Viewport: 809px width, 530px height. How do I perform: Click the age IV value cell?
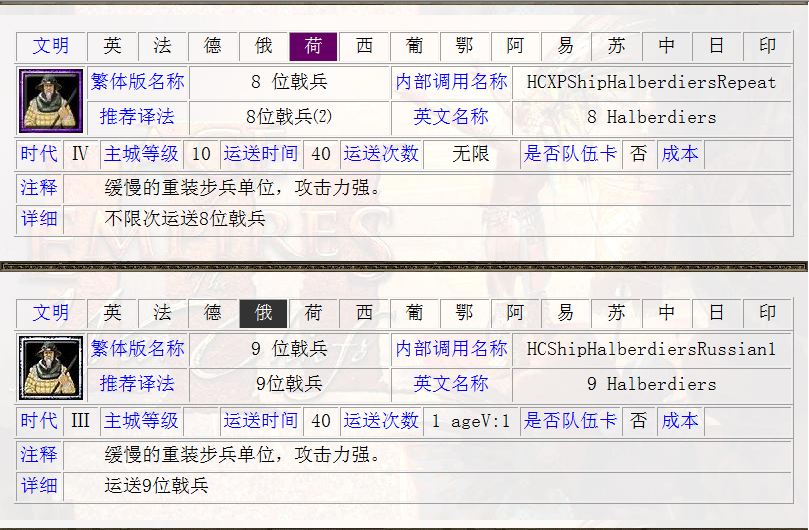80,154
